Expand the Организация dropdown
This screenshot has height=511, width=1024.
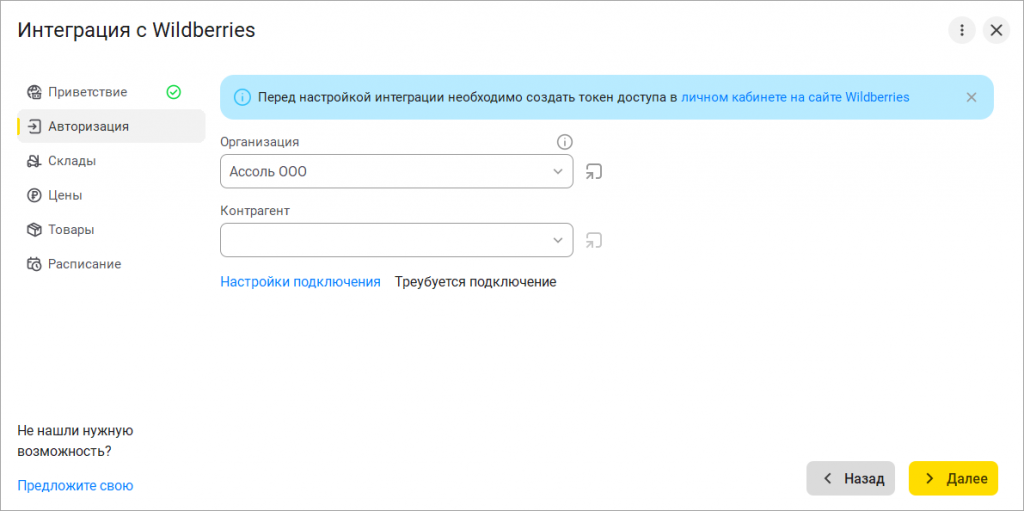point(396,172)
